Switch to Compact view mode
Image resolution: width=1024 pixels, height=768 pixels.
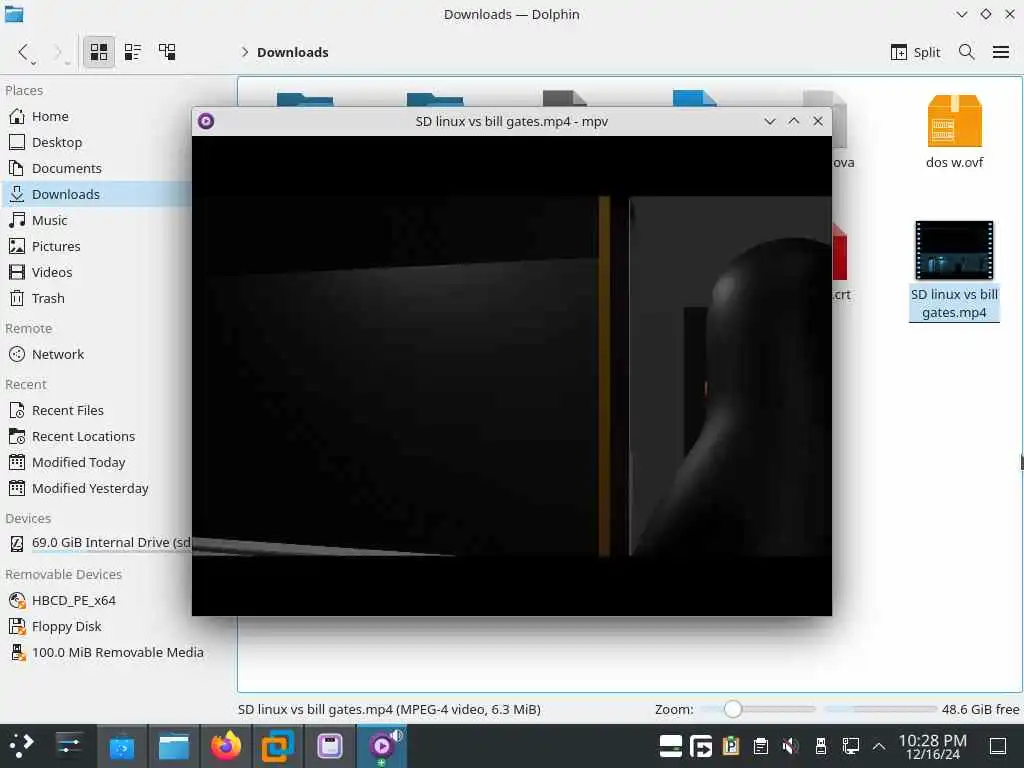click(133, 52)
